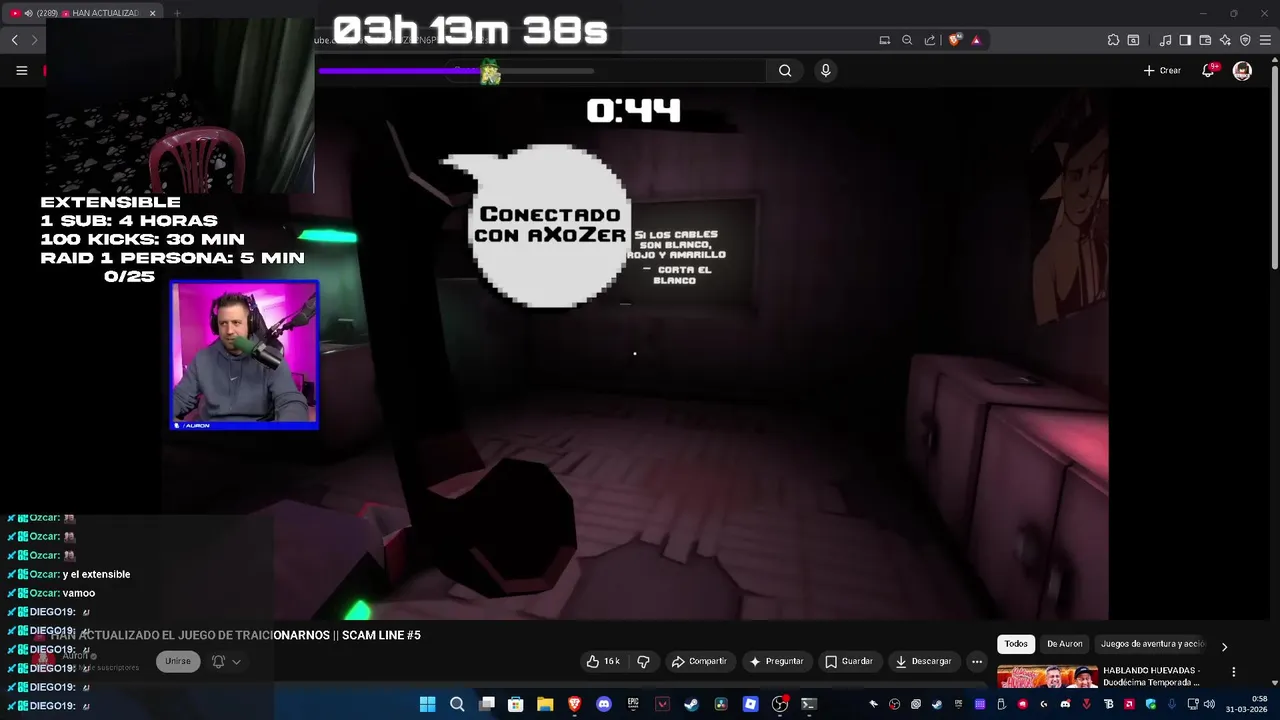Open Brave VPN shield icon

tap(1245, 40)
